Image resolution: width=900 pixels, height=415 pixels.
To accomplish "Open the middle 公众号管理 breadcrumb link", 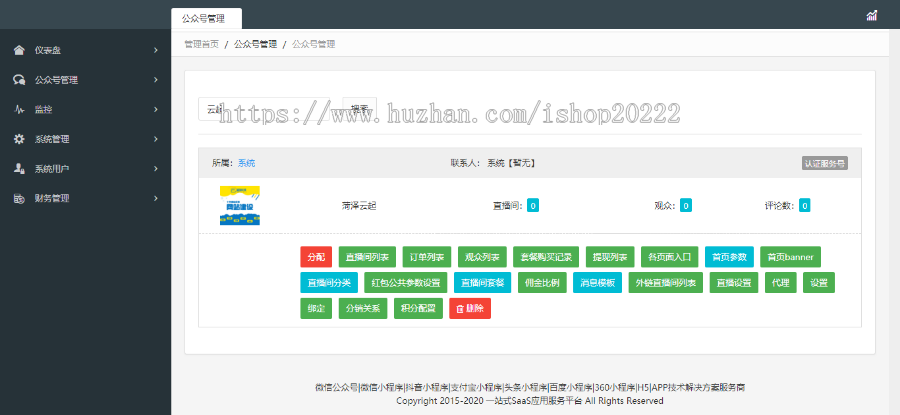I will coord(255,44).
